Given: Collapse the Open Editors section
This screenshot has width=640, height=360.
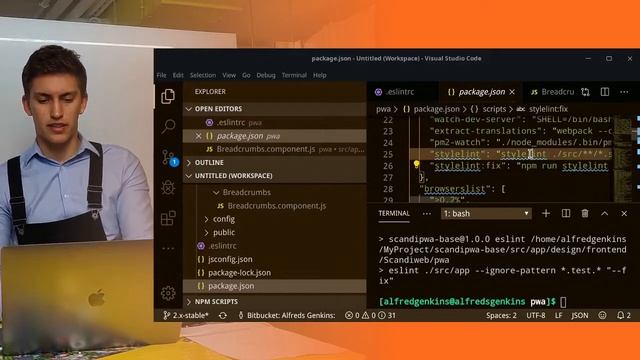Looking at the screenshot, I should click(274, 109).
